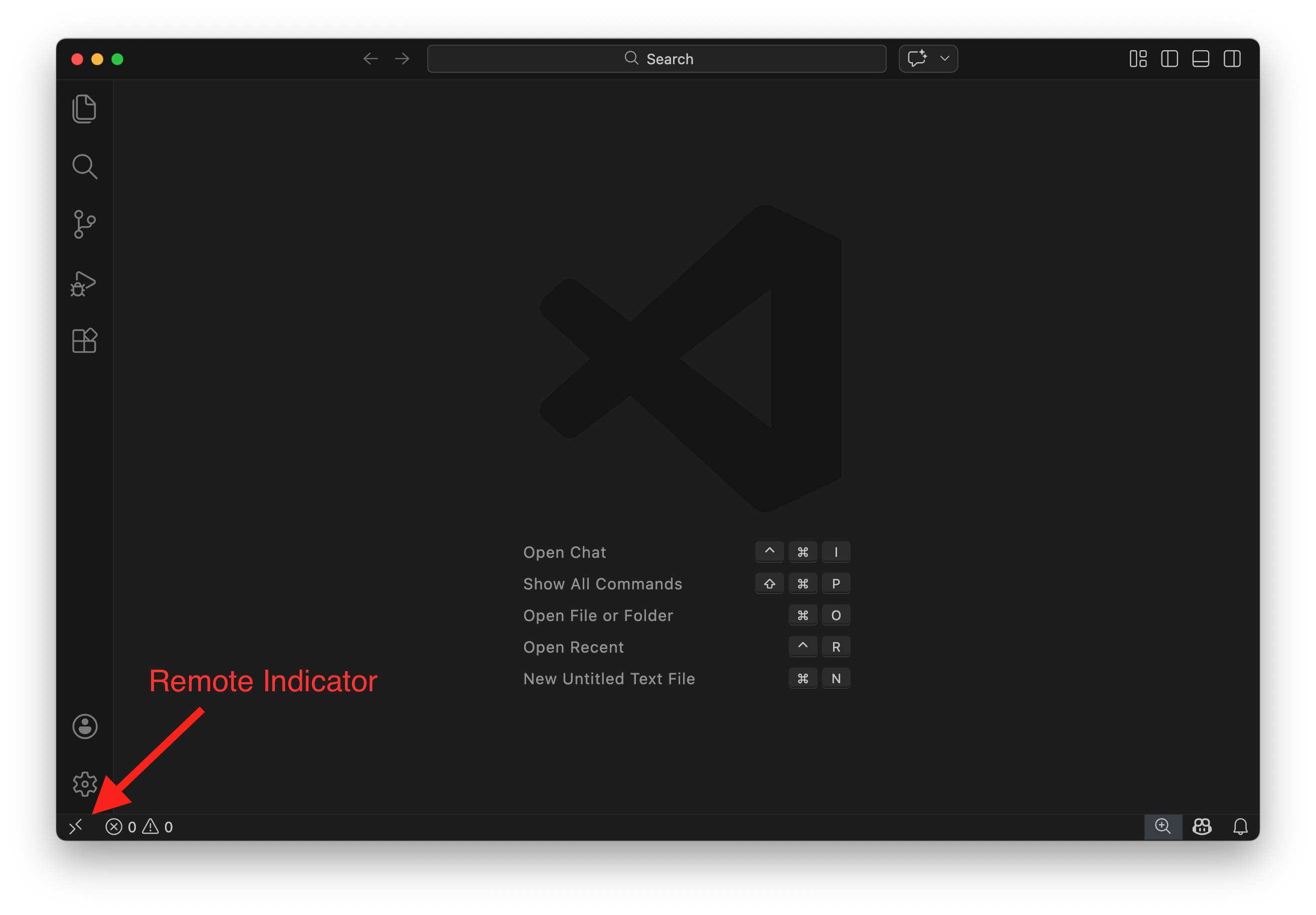Open the Accounts menu icon
Screen dimensions: 1316x915
(84, 726)
